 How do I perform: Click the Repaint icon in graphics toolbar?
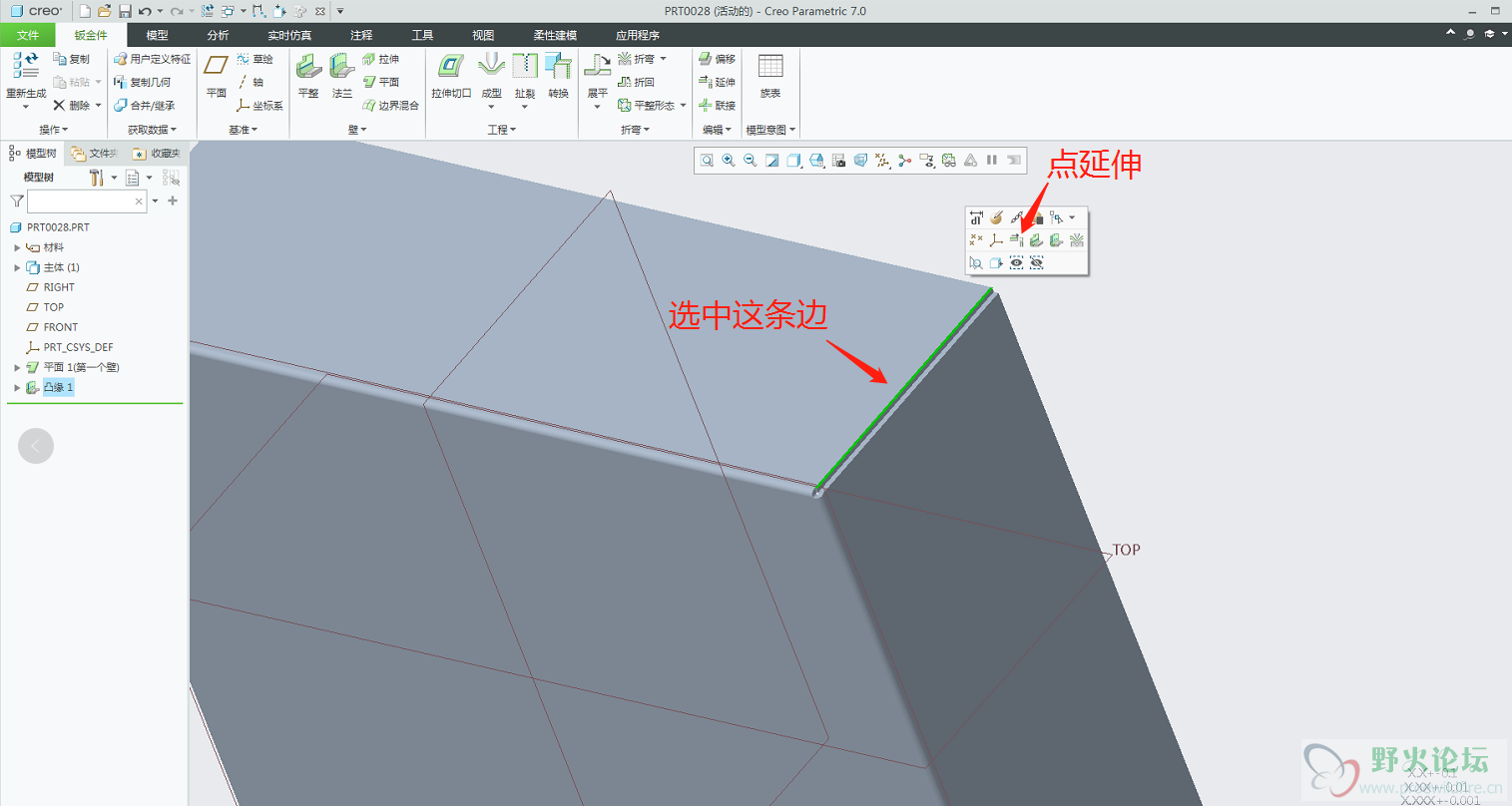(x=771, y=160)
